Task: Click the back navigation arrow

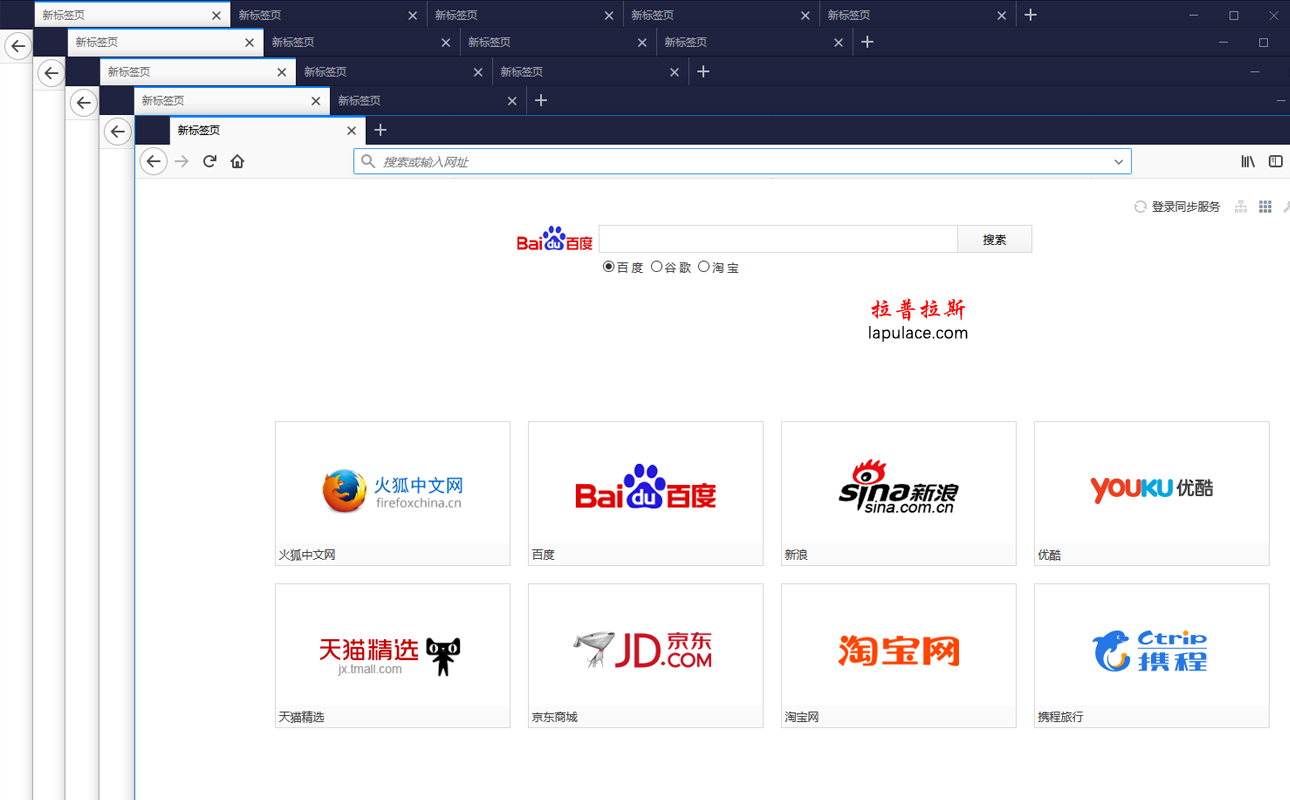Action: coord(154,161)
